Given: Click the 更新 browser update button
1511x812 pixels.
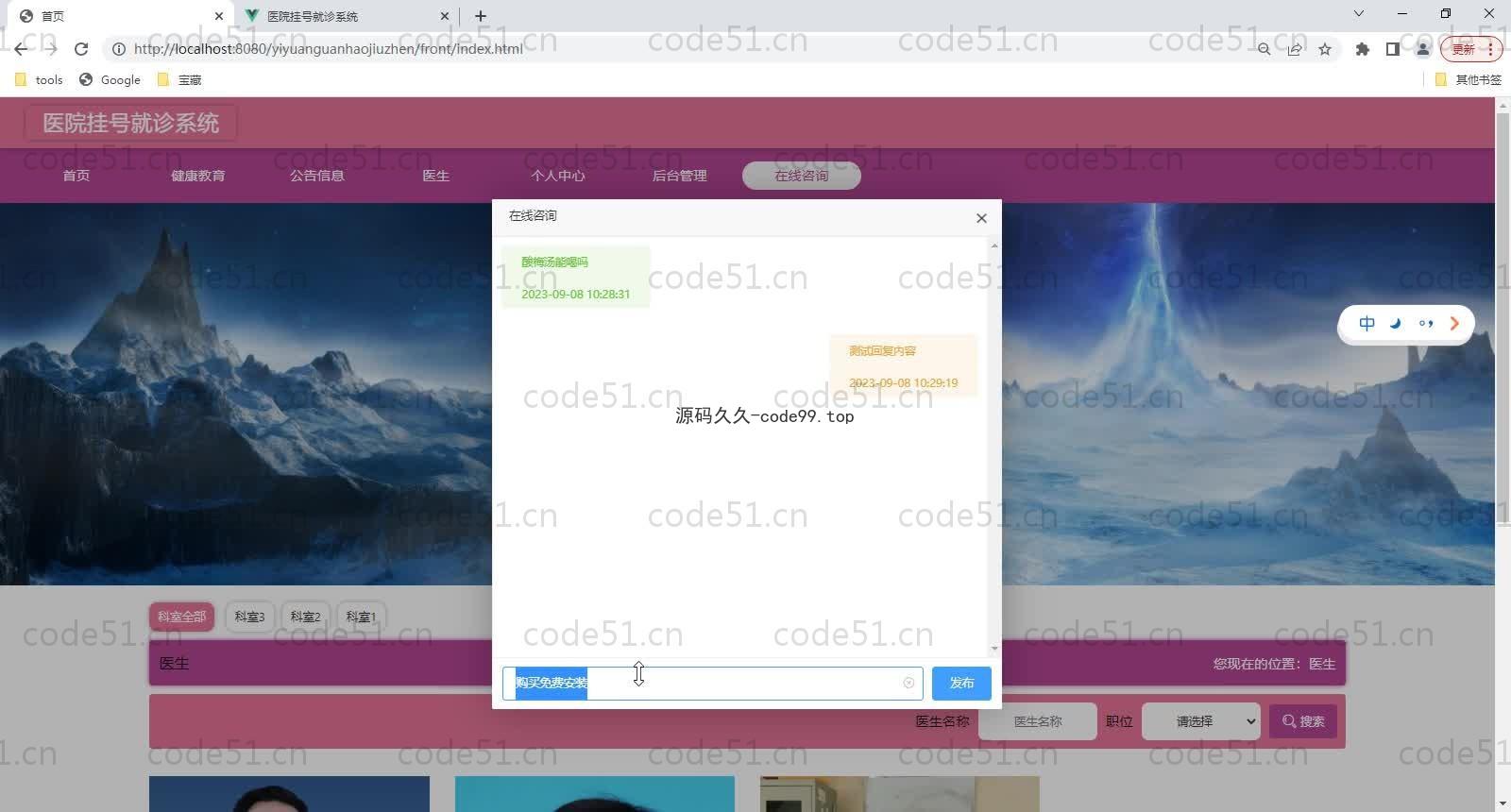Looking at the screenshot, I should point(1470,49).
